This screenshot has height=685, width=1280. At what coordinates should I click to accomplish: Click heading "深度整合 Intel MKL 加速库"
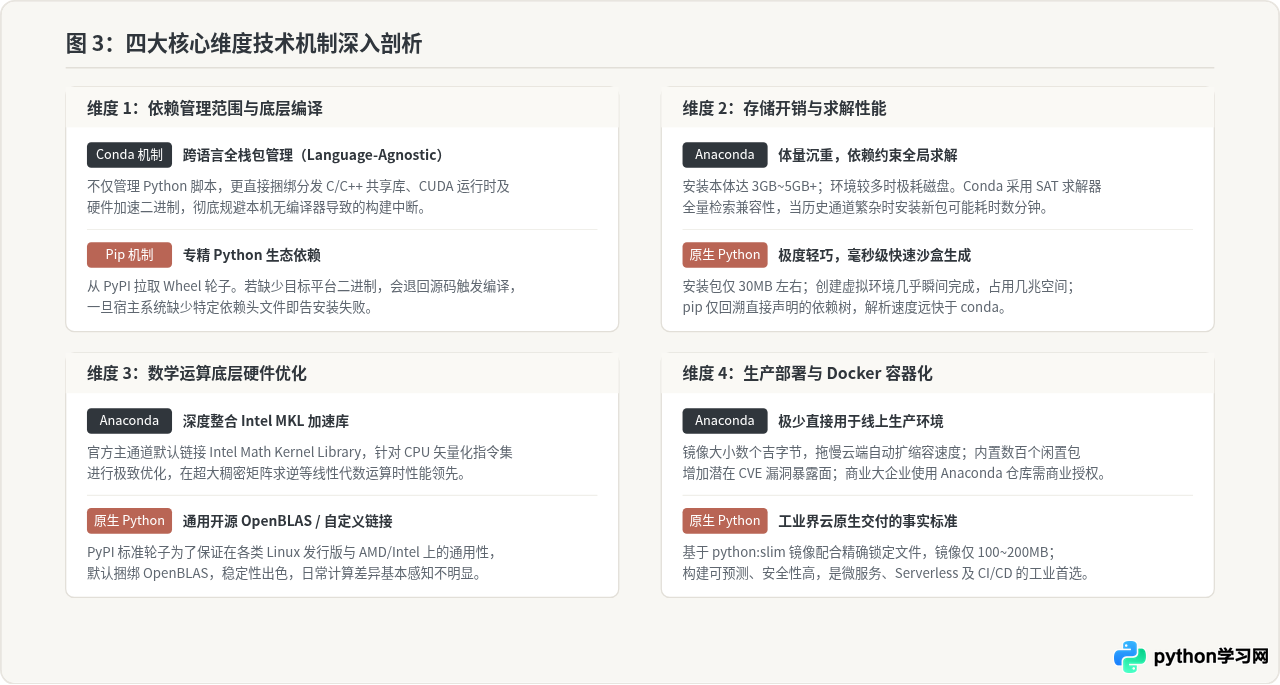tap(266, 421)
